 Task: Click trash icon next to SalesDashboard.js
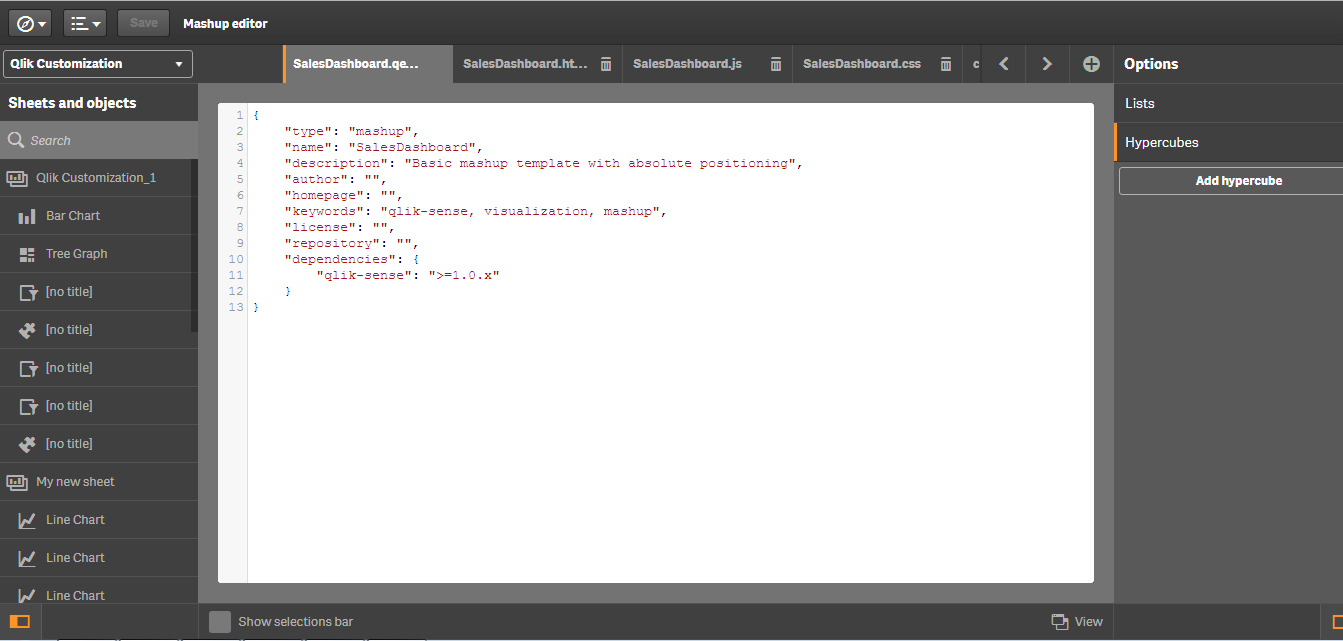pos(775,64)
